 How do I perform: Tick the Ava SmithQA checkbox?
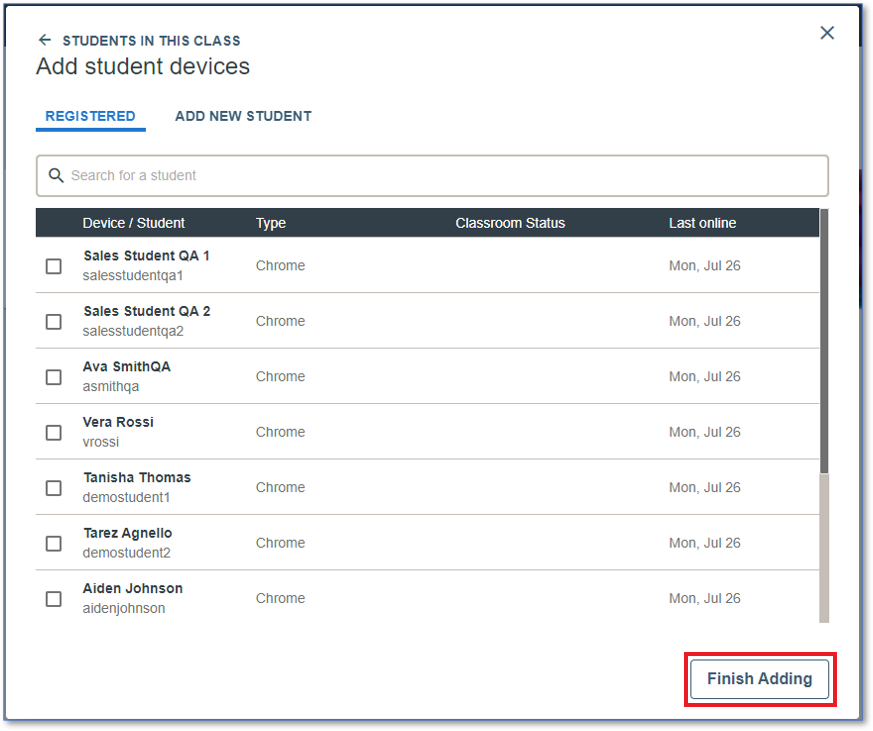53,377
